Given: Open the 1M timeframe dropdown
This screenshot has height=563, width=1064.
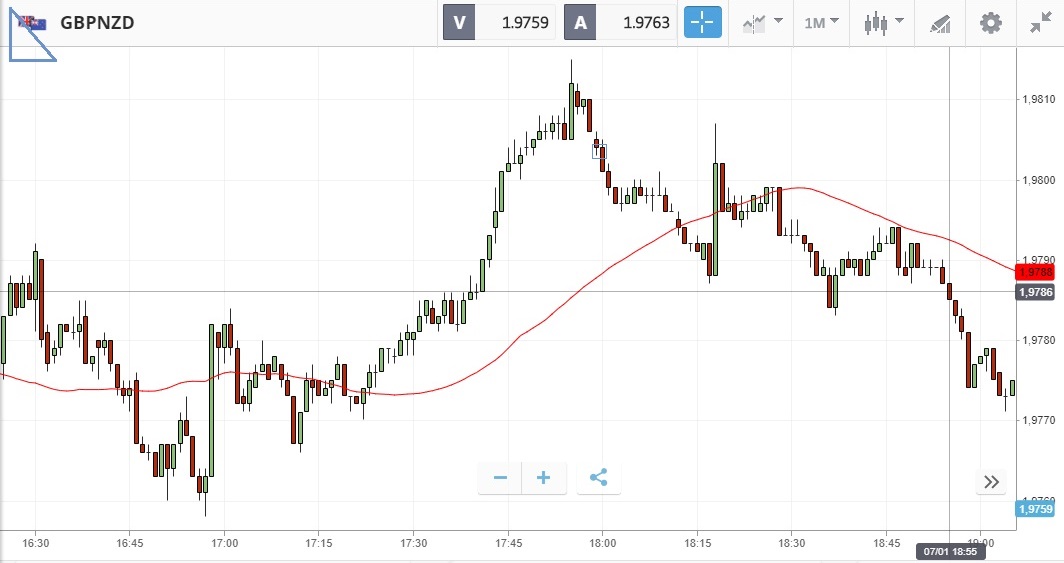Looking at the screenshot, I should pos(821,22).
